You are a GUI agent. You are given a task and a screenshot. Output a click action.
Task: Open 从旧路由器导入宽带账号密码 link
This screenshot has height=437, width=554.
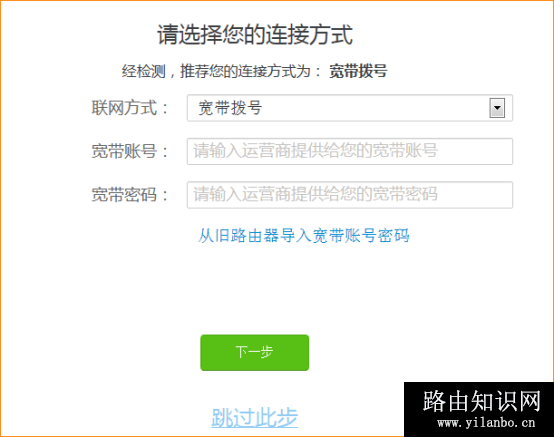point(303,236)
